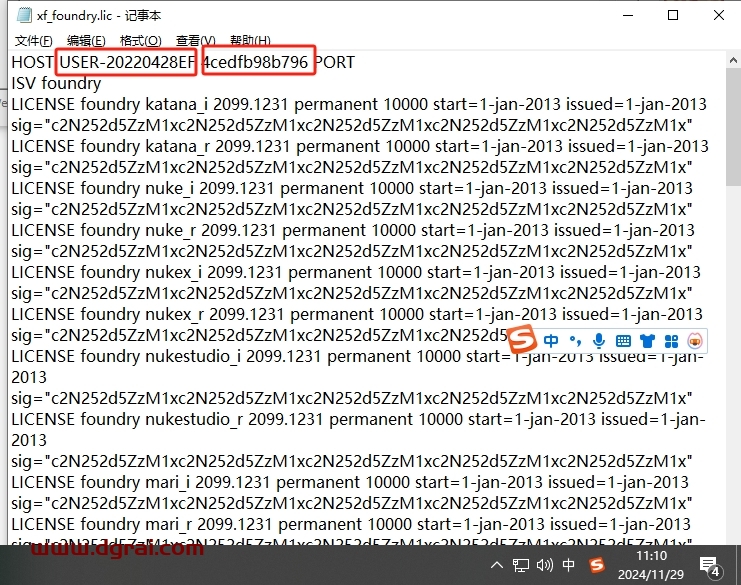Image resolution: width=741 pixels, height=585 pixels.
Task: Open the soft keyboard icon on the Sogou bar
Action: (x=623, y=341)
